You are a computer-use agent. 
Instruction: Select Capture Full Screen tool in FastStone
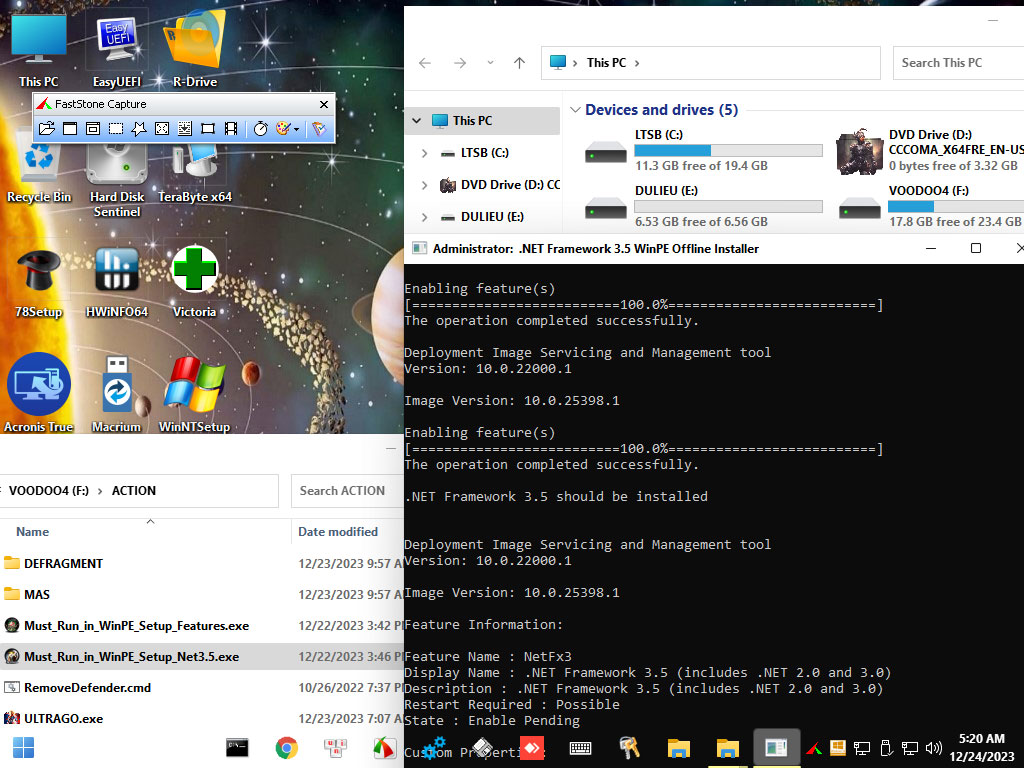[162, 129]
